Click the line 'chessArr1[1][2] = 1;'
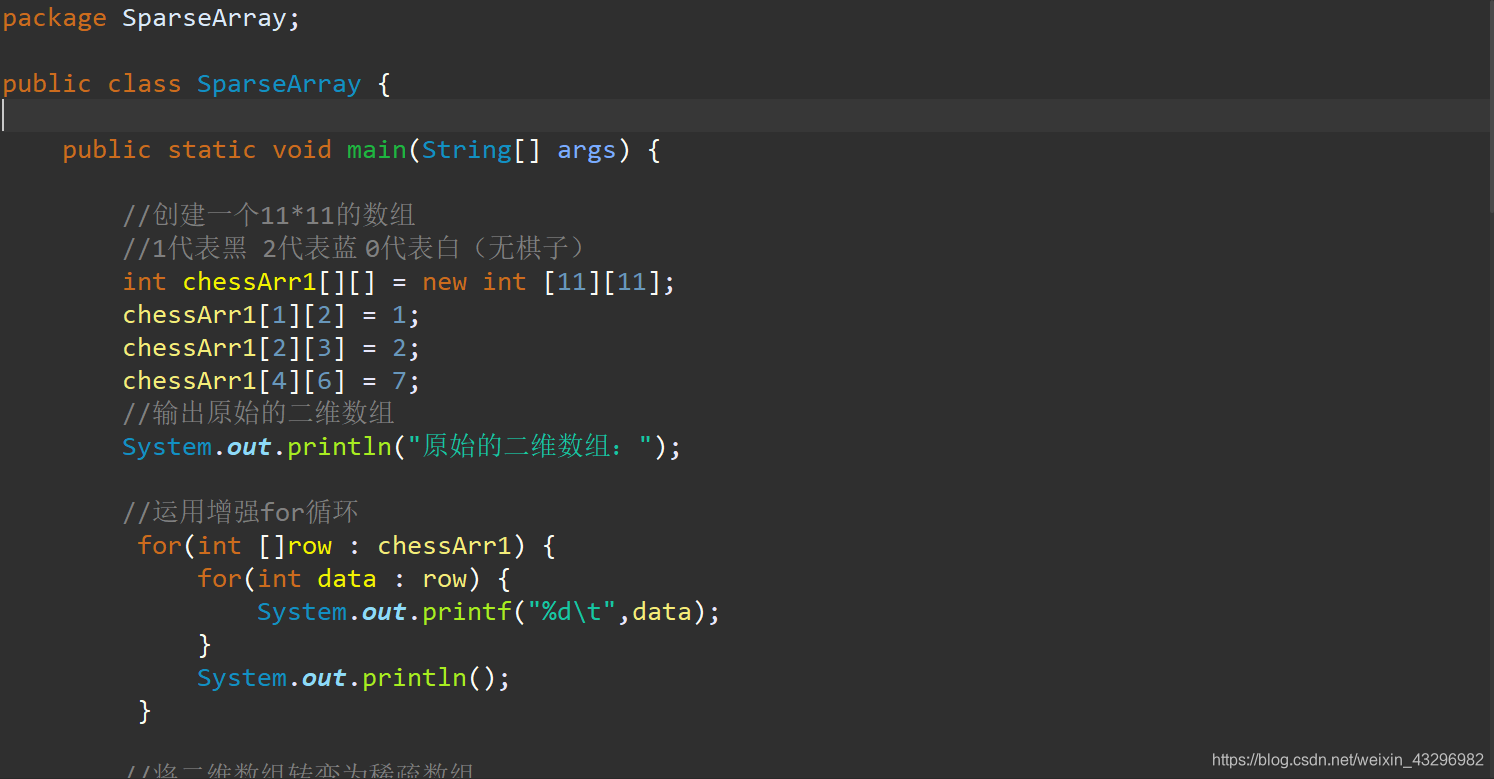The height and width of the screenshot is (779, 1494). tap(271, 315)
